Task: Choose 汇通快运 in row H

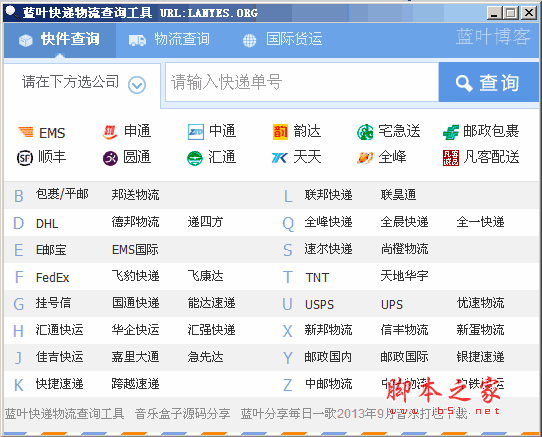Action: pos(59,330)
